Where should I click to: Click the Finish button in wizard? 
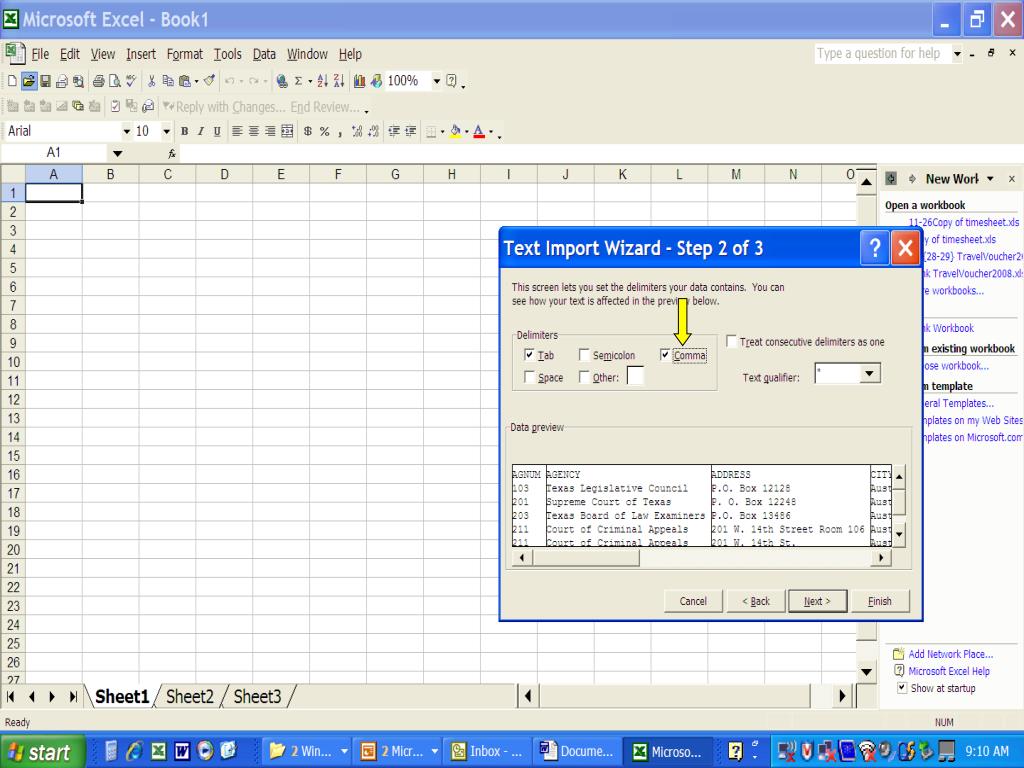(880, 601)
